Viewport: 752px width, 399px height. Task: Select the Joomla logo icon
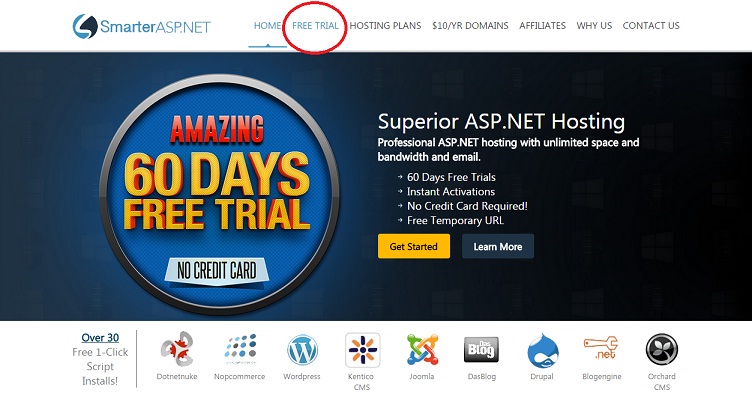tap(422, 350)
